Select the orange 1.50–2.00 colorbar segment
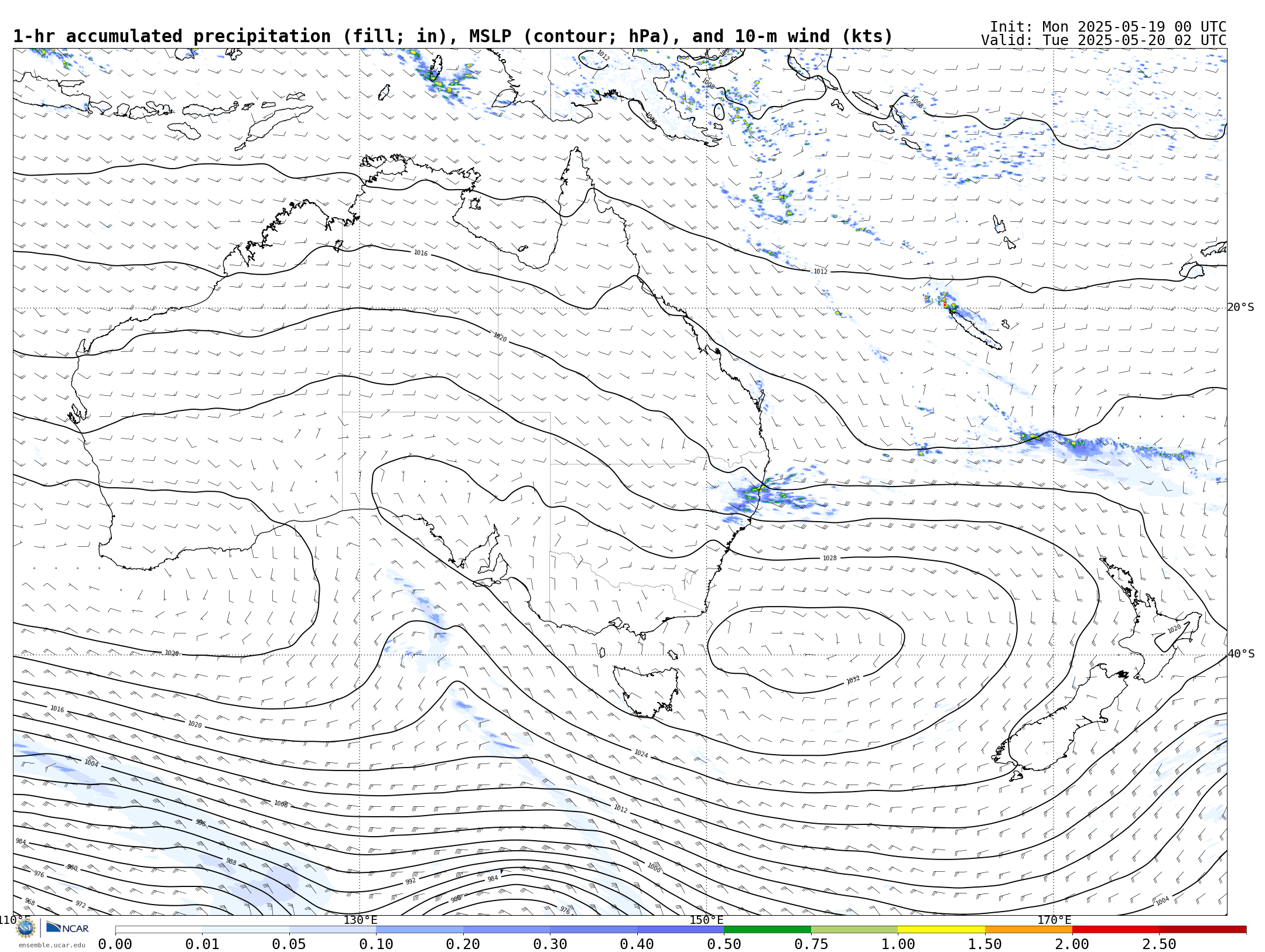This screenshot has height=952, width=1265. pyautogui.click(x=1028, y=930)
